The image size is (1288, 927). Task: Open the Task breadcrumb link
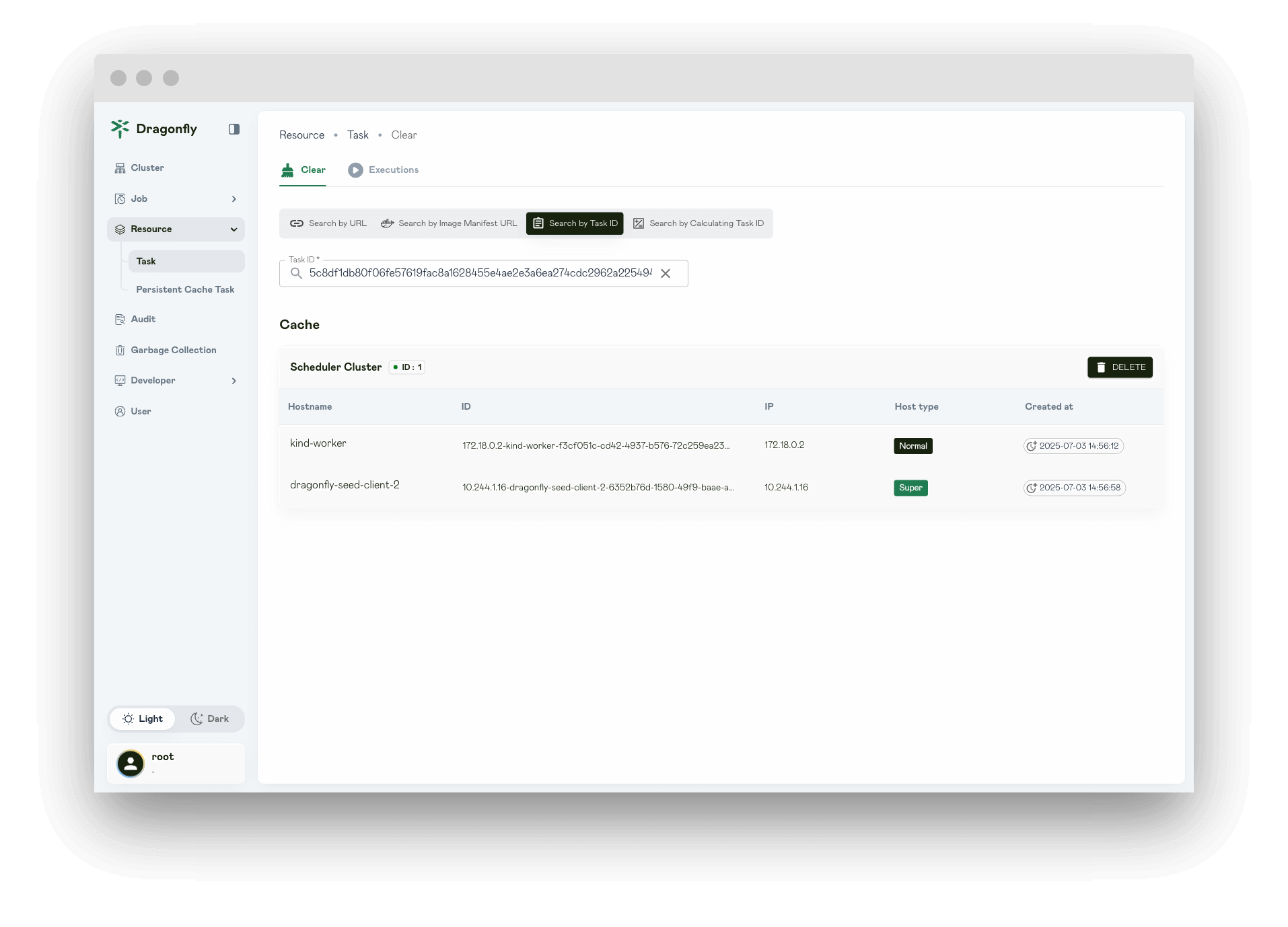(x=357, y=135)
